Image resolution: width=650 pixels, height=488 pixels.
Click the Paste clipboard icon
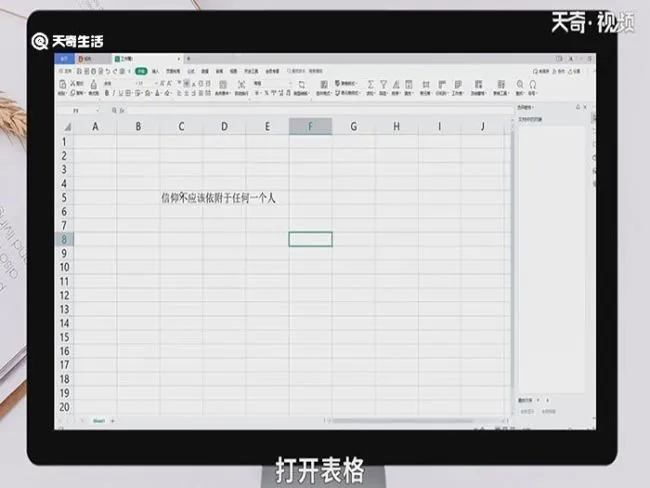pos(63,84)
